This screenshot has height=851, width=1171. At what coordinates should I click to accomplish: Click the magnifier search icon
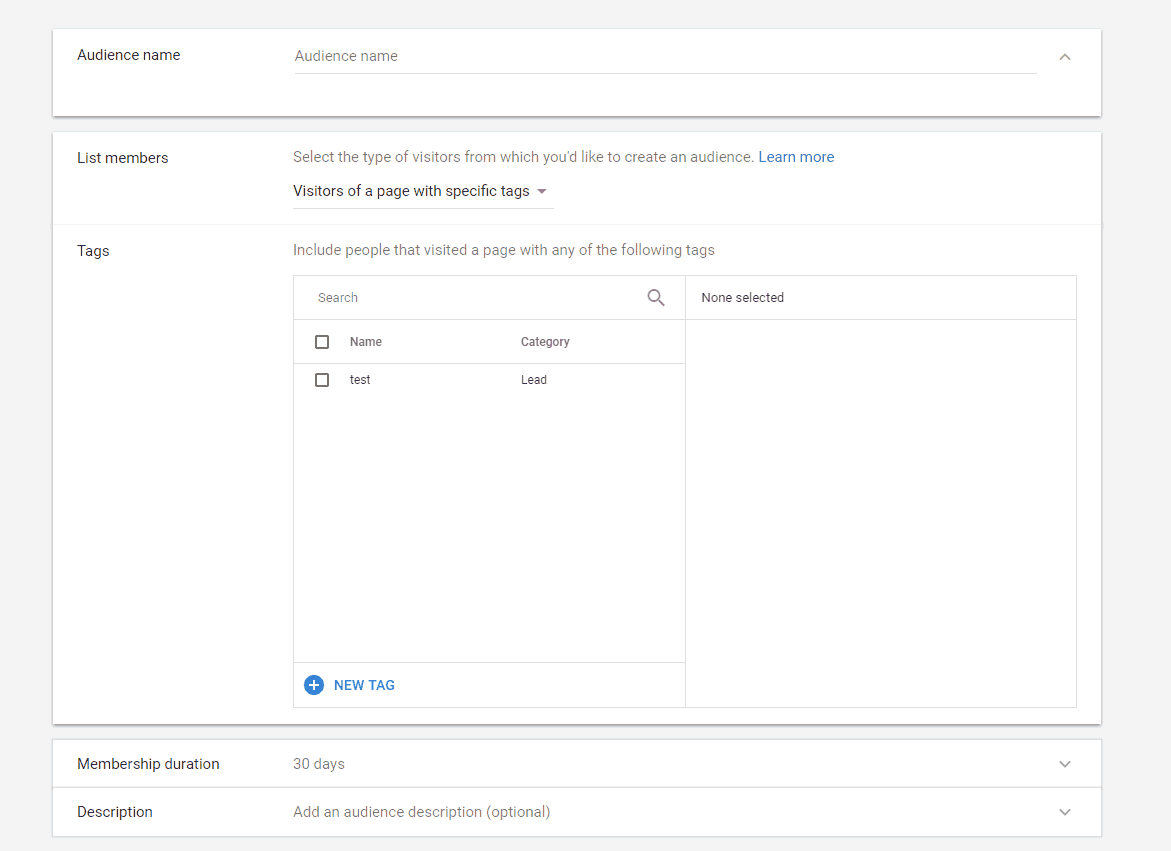click(656, 297)
